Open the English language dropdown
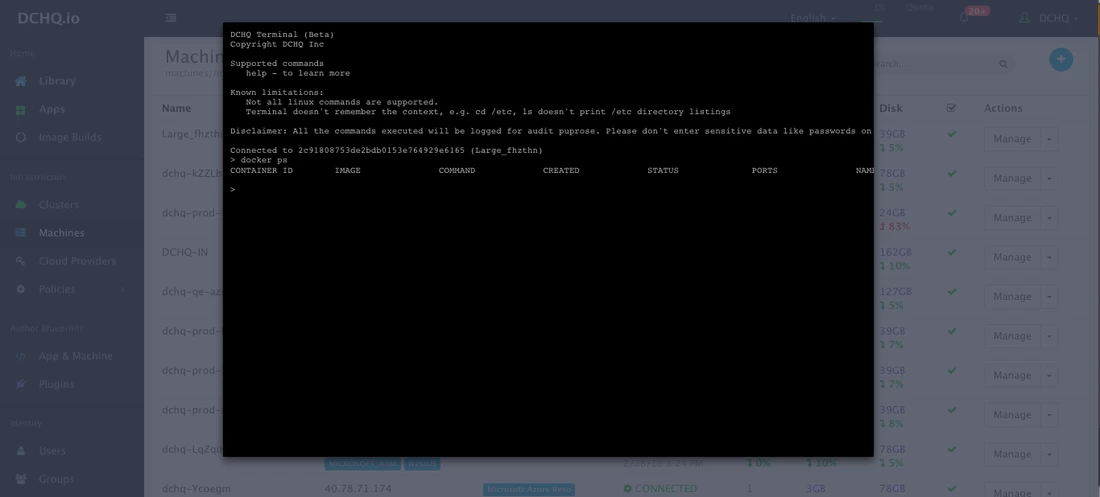Image resolution: width=1100 pixels, height=497 pixels. click(x=812, y=18)
